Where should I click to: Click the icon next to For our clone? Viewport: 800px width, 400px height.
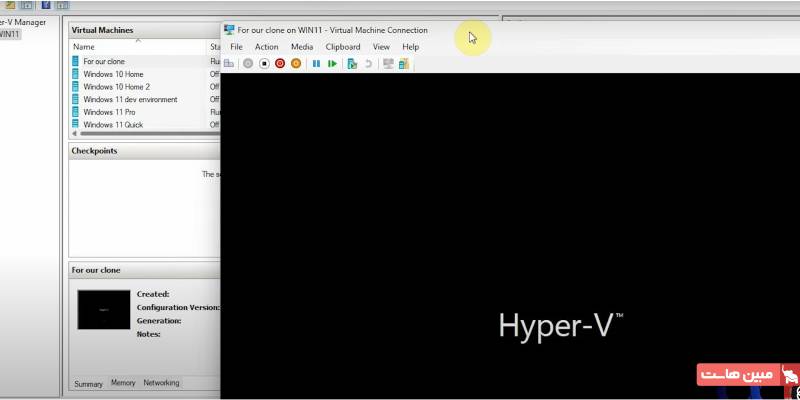[76, 61]
